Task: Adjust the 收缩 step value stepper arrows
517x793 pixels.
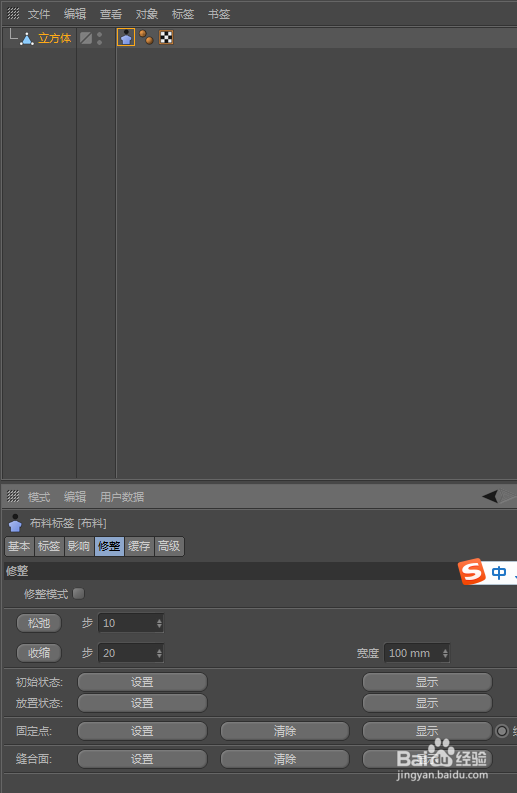Action: [159, 653]
